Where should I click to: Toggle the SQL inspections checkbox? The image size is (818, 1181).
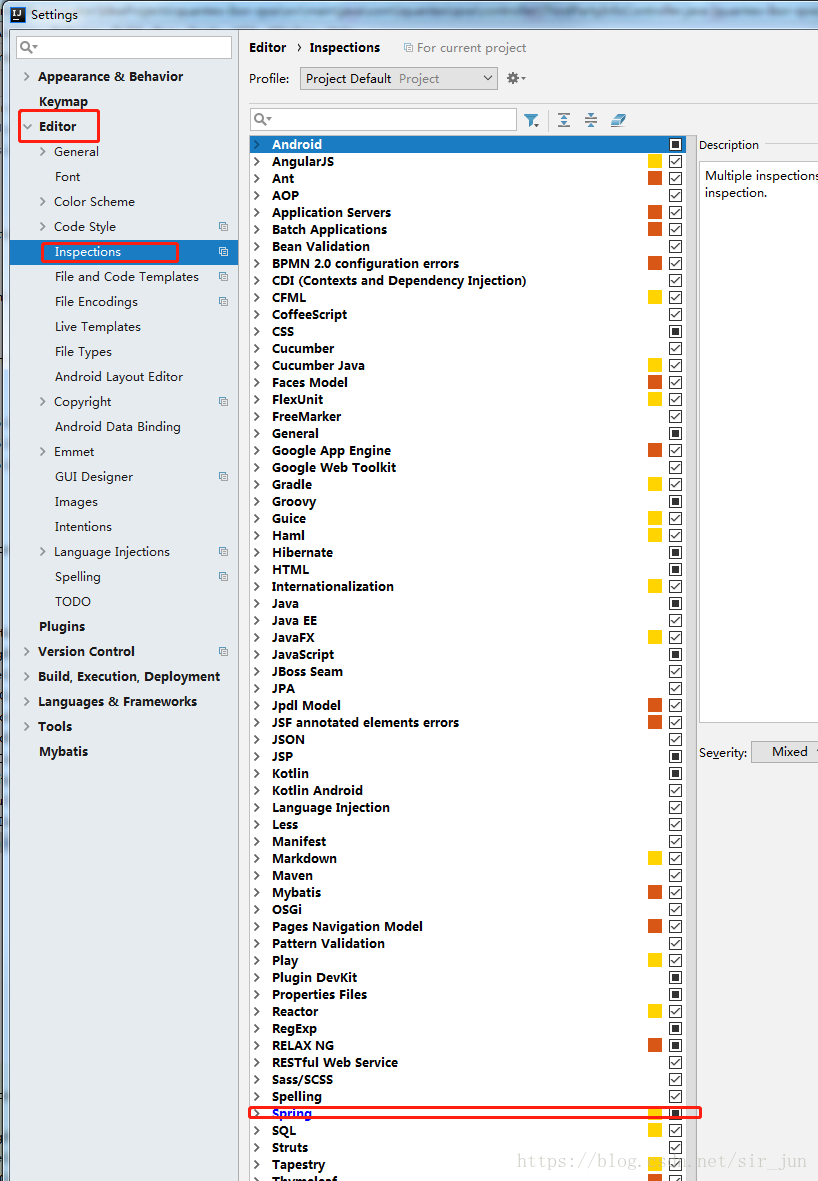coord(676,1131)
